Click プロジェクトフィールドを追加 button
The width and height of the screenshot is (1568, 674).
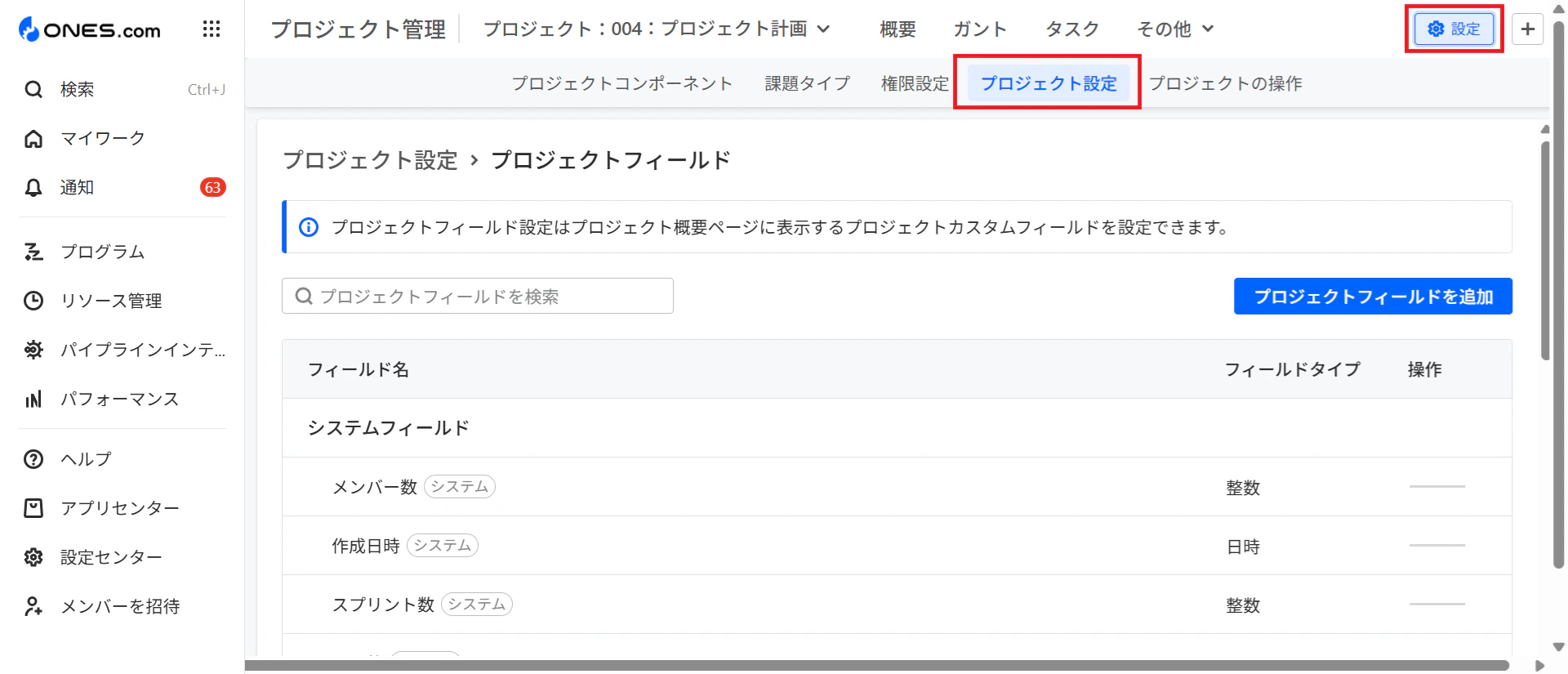tap(1373, 296)
